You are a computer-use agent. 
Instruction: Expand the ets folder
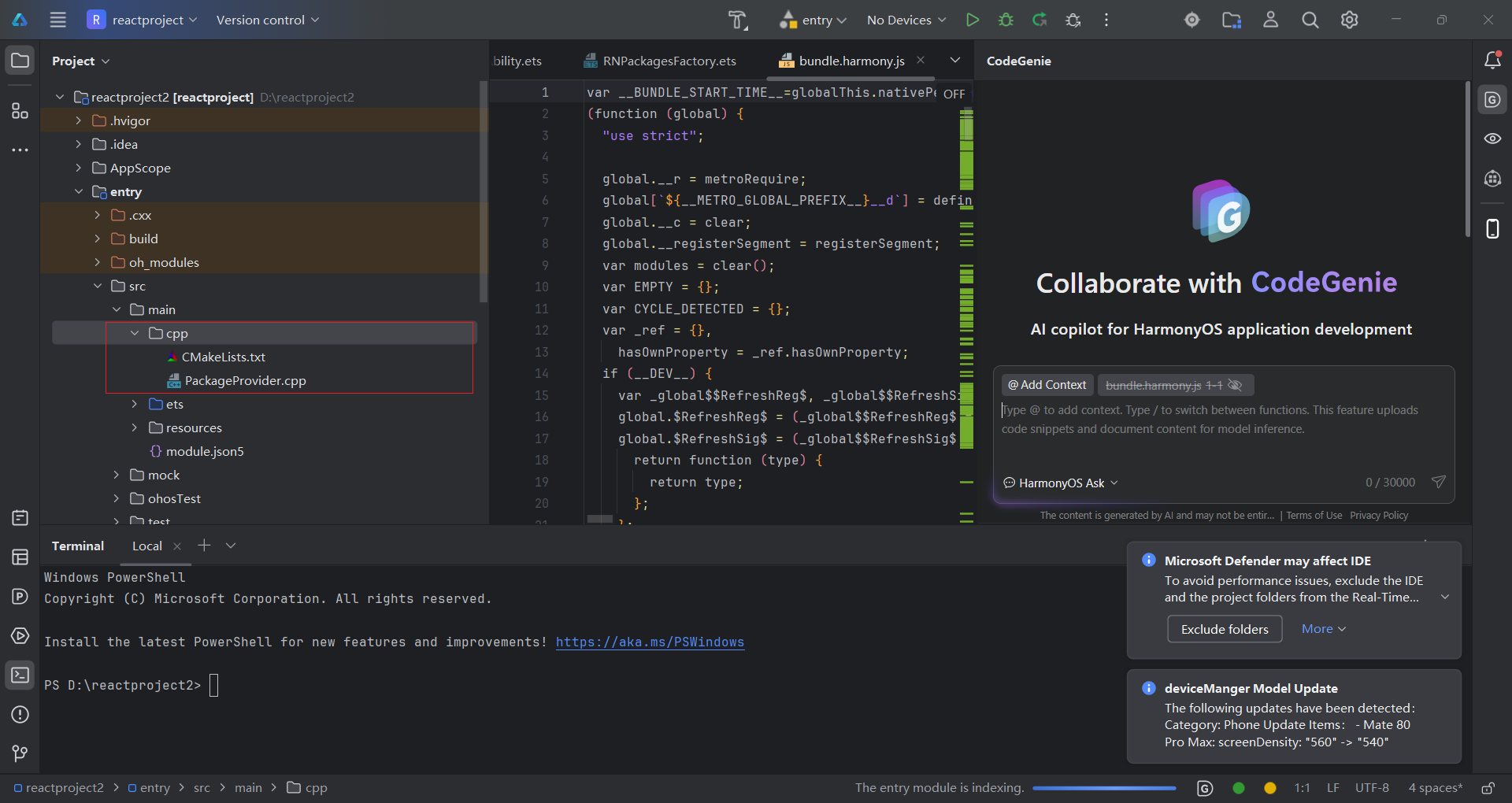[135, 404]
